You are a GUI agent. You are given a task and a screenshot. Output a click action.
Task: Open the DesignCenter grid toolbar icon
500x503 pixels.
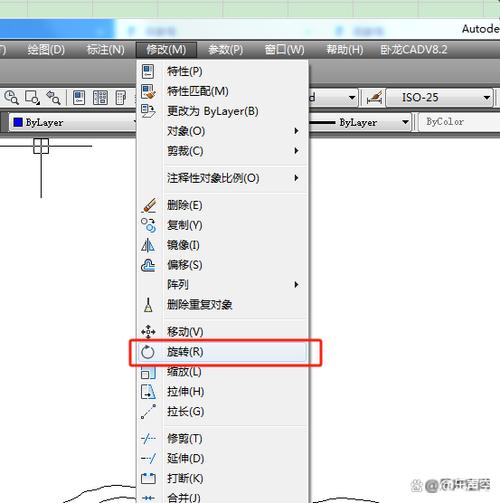pos(100,98)
